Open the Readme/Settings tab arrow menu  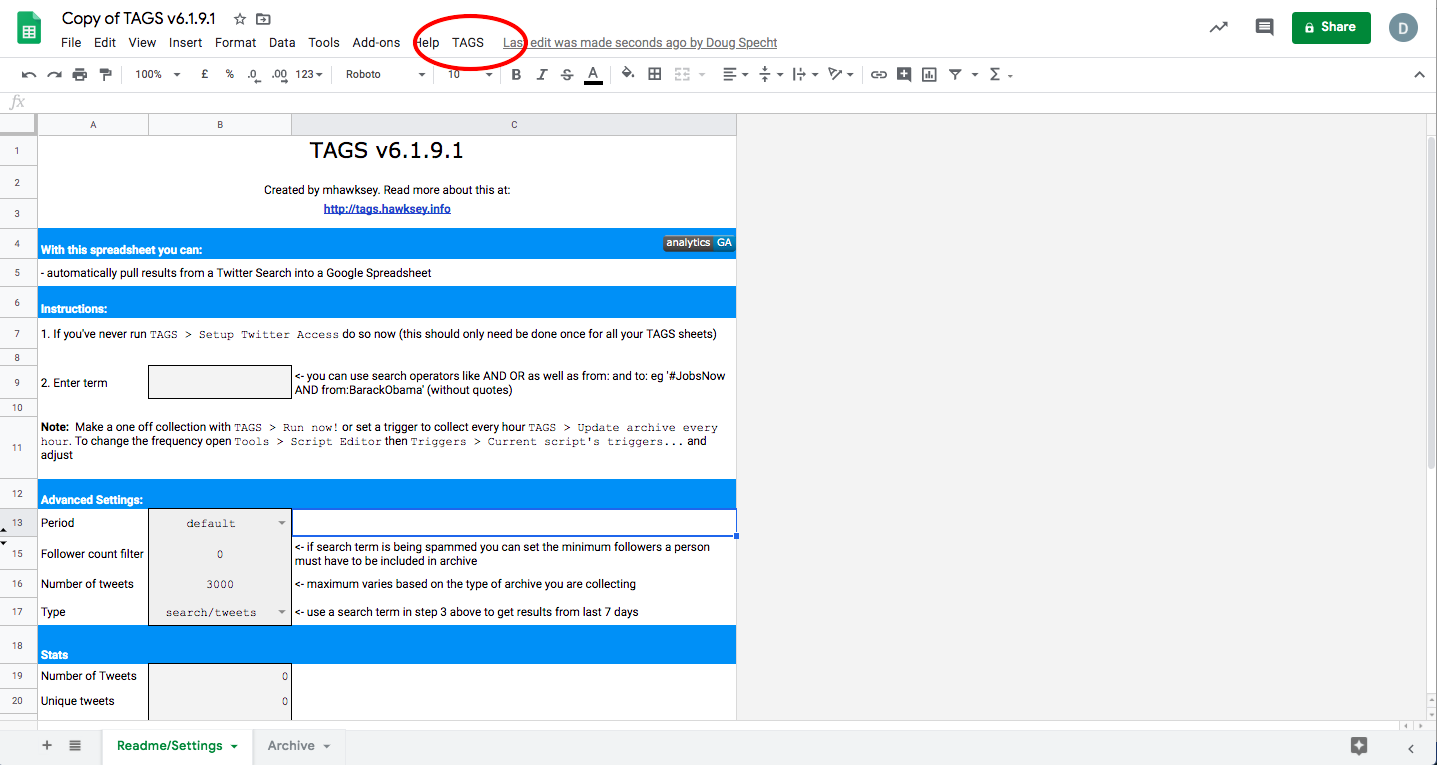click(234, 746)
